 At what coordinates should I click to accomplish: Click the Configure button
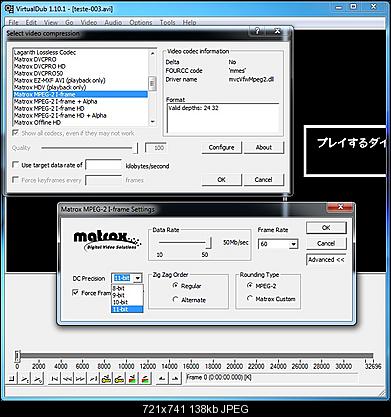pyautogui.click(x=221, y=147)
